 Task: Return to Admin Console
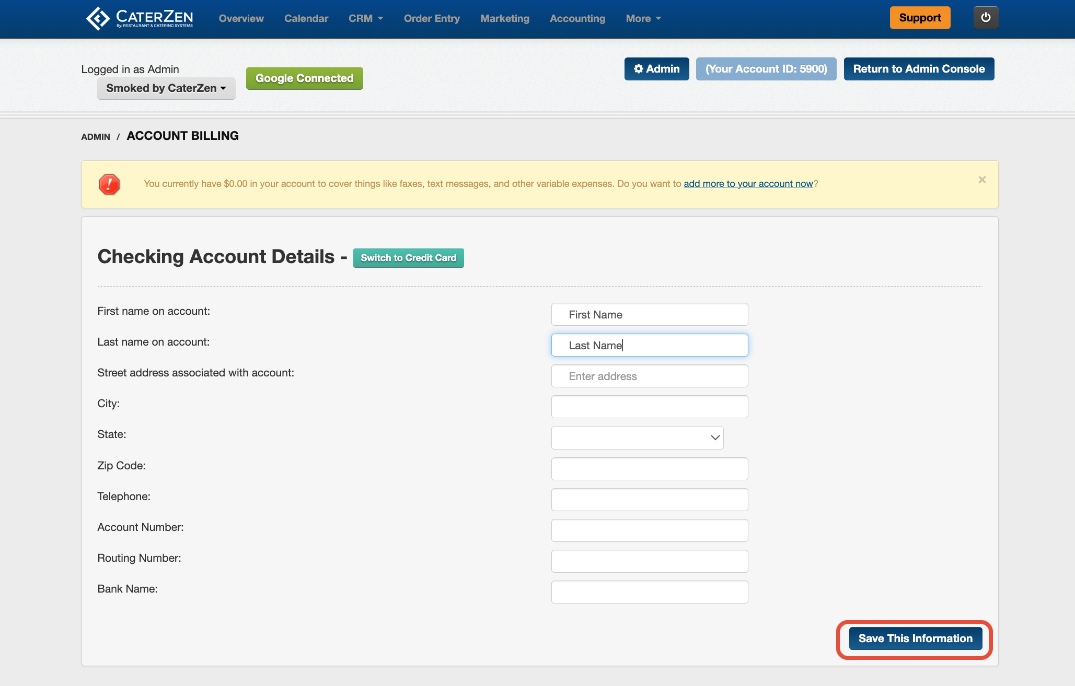919,69
